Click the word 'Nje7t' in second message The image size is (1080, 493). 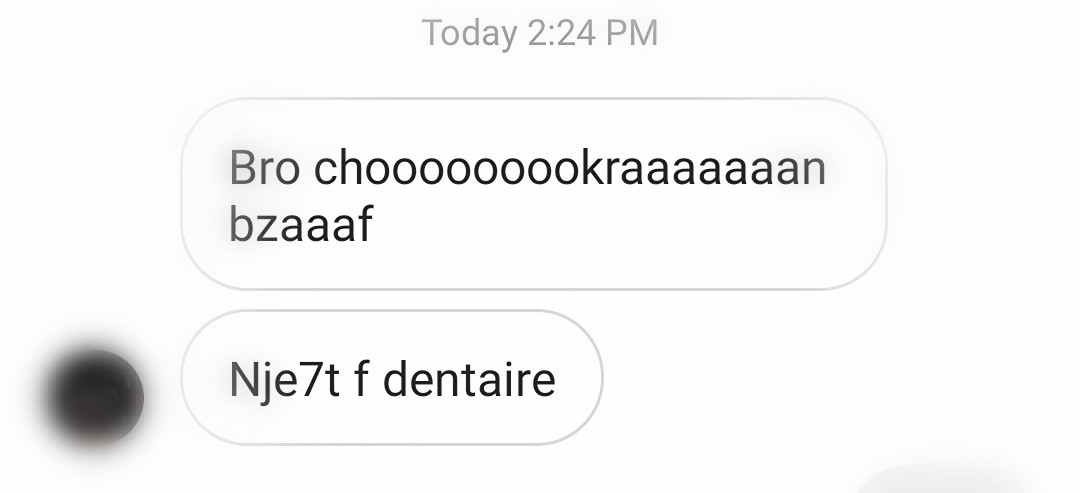284,381
